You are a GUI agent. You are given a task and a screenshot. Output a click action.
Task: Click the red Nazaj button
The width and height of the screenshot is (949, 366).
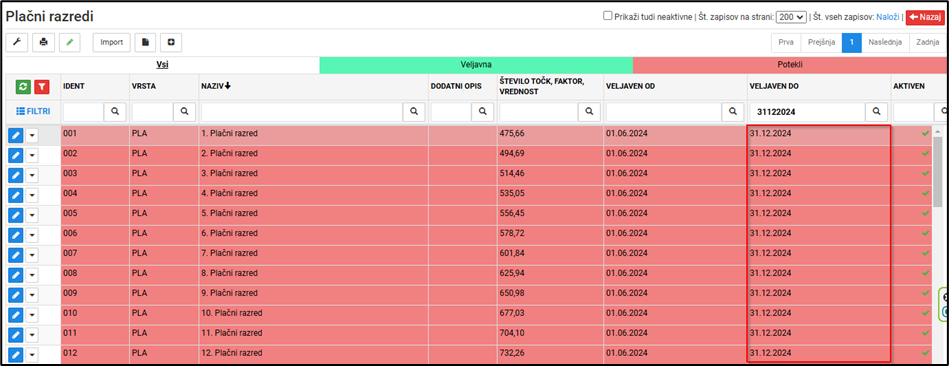coord(925,18)
